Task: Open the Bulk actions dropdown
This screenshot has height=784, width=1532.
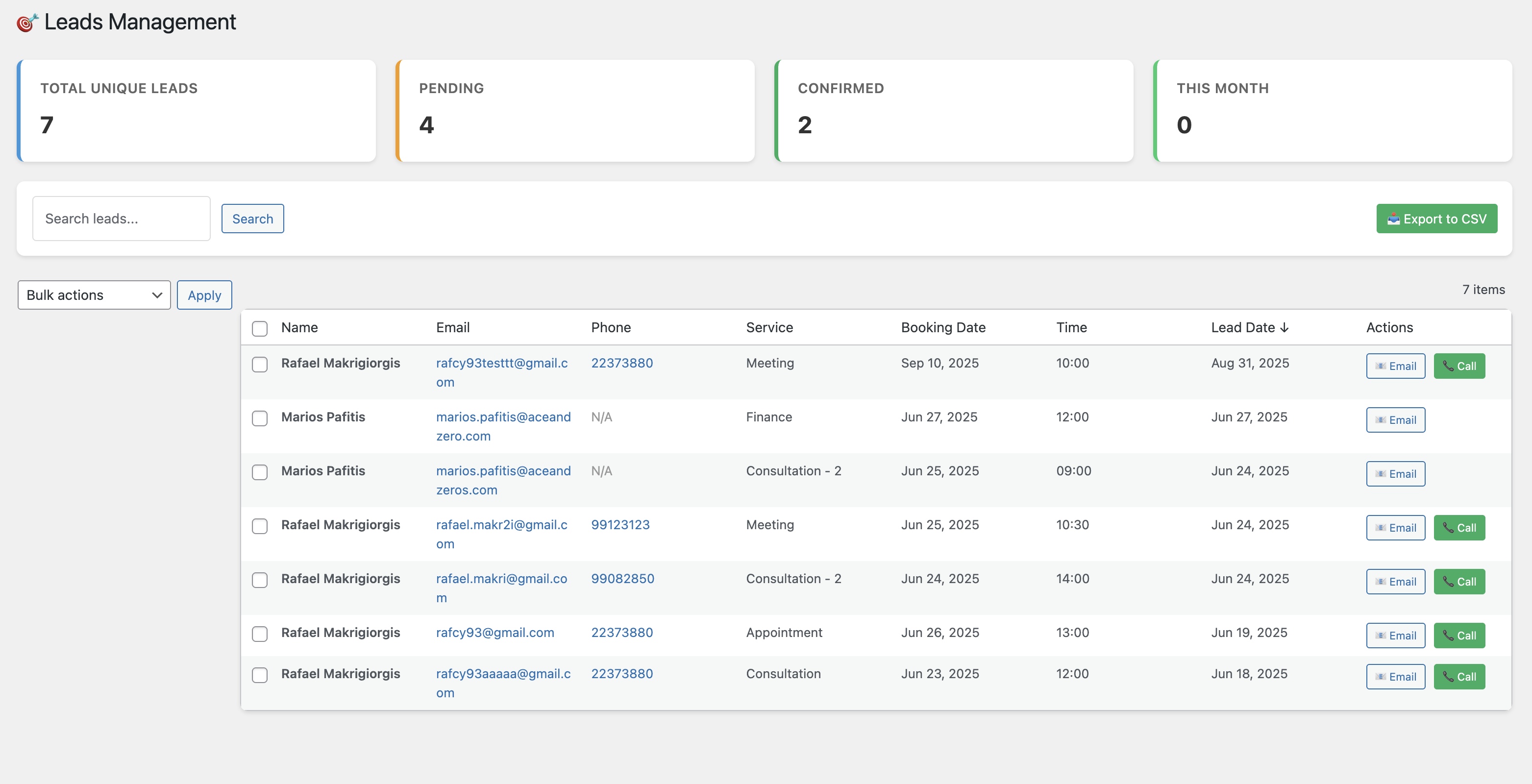Action: pyautogui.click(x=94, y=295)
